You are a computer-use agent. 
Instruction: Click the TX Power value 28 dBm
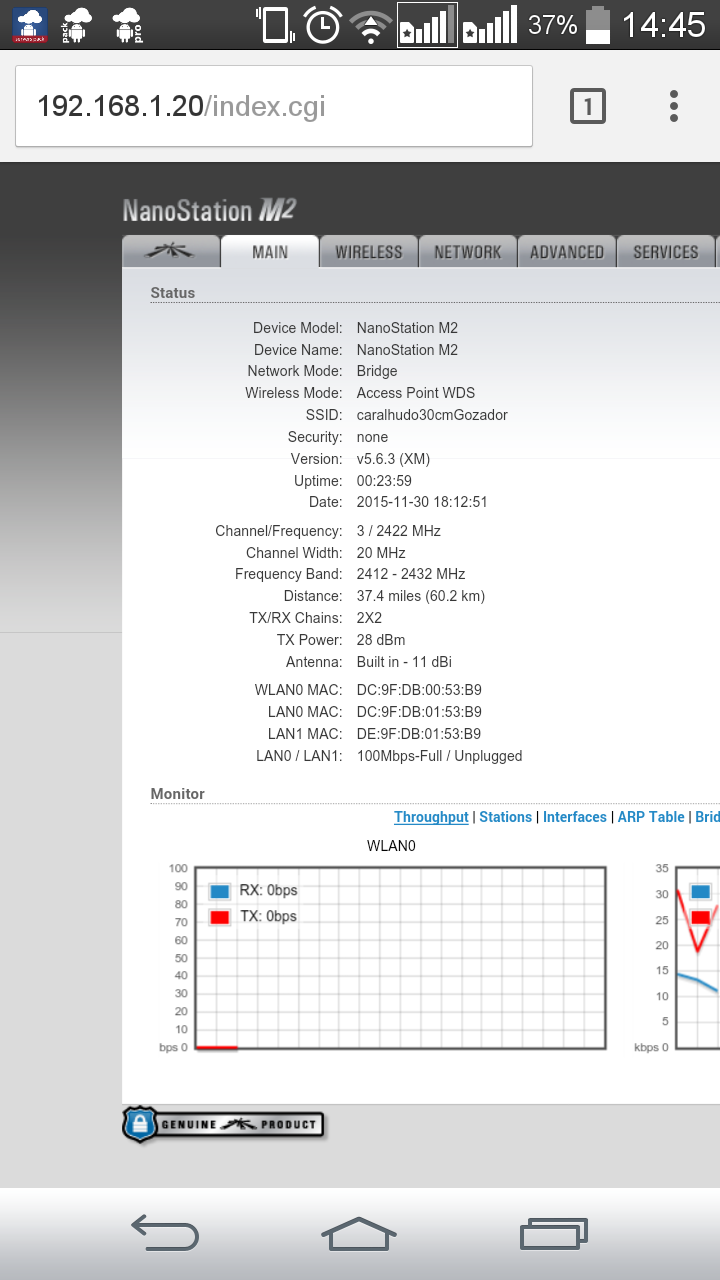381,640
